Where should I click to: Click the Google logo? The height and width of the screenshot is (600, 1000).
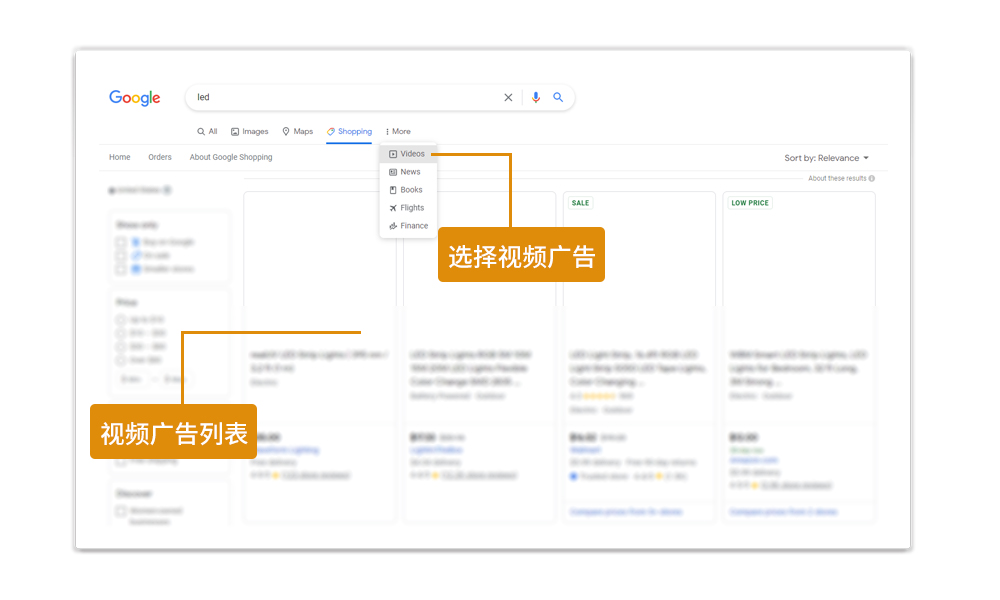coord(135,98)
